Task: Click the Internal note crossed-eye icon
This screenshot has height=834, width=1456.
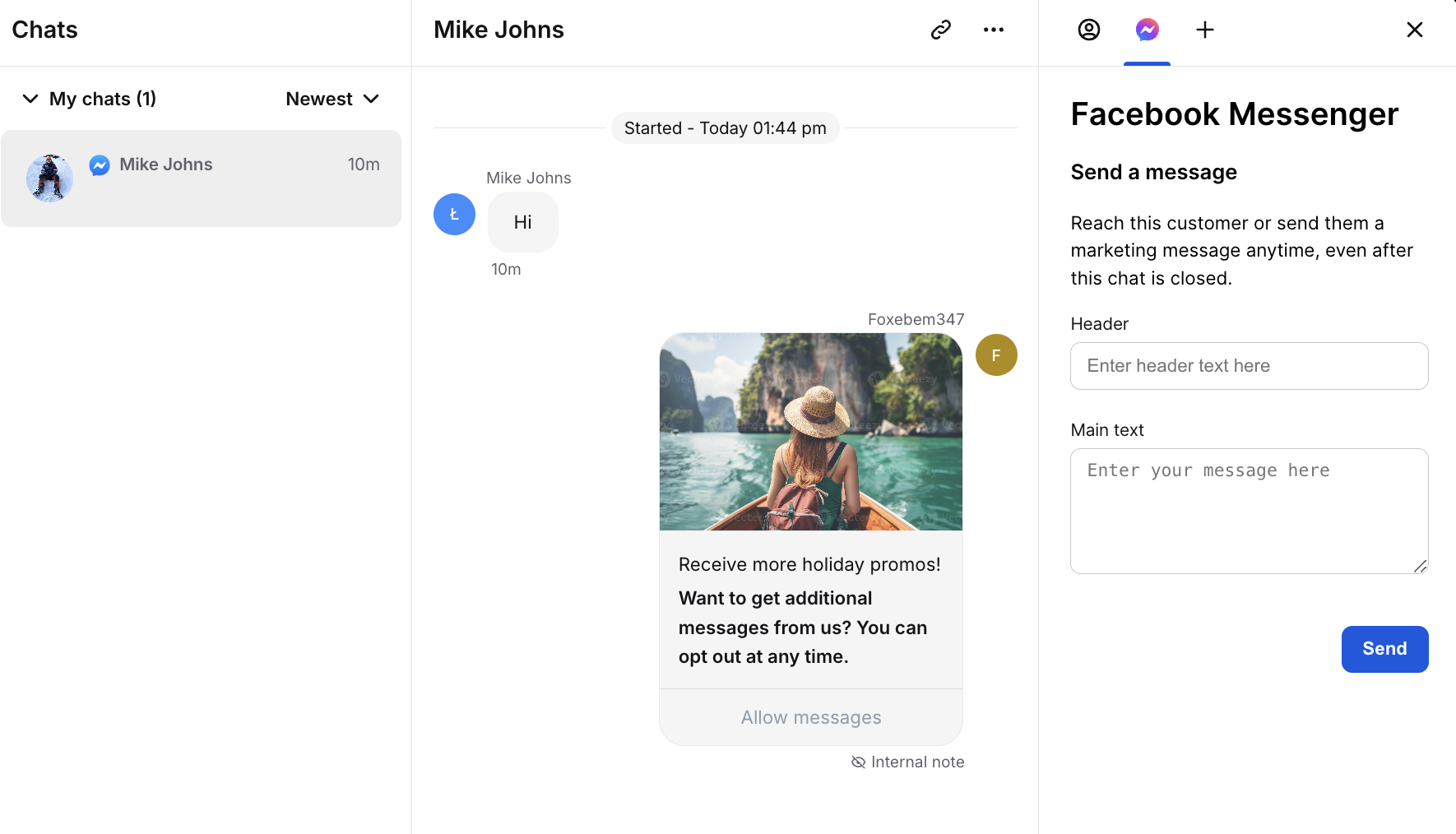Action: tap(858, 762)
